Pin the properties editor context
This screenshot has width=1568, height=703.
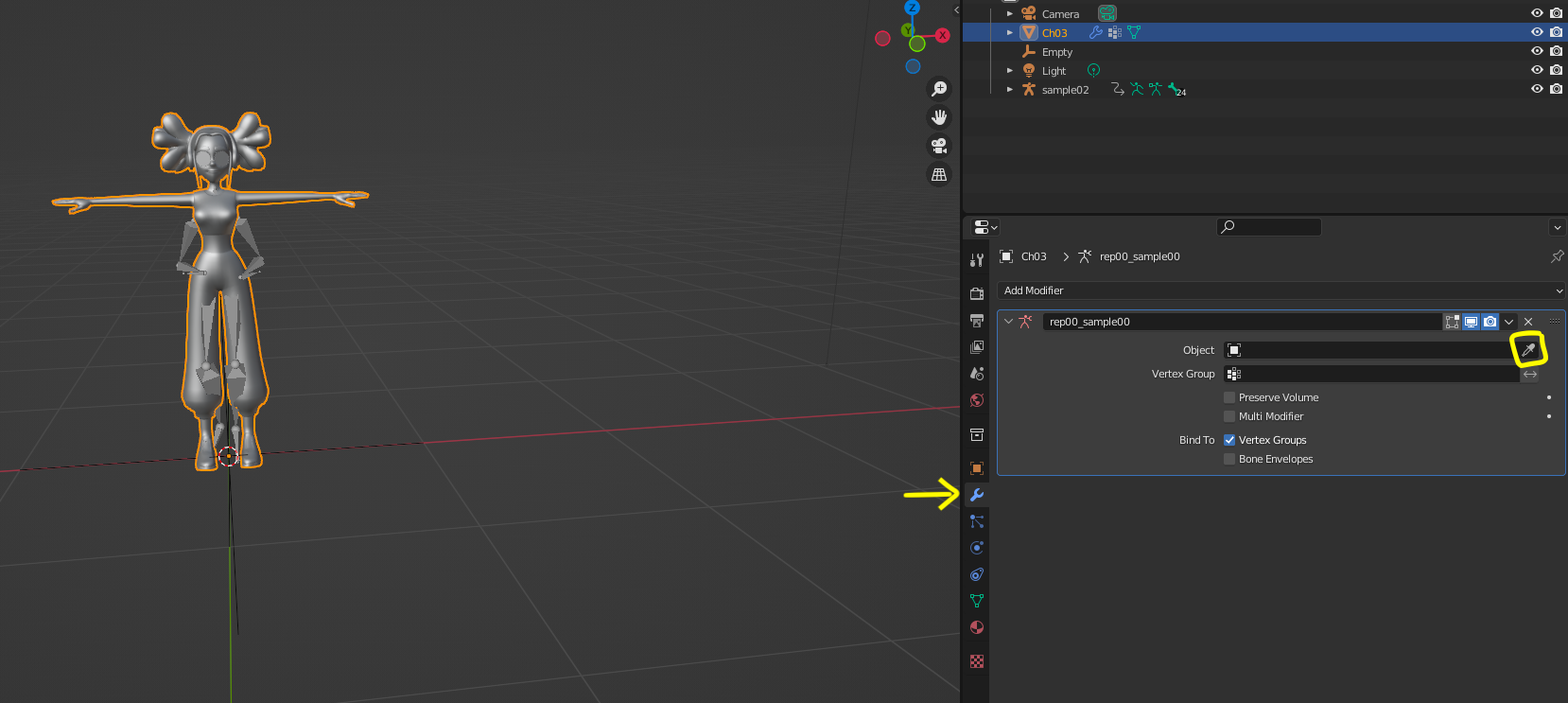(1557, 256)
